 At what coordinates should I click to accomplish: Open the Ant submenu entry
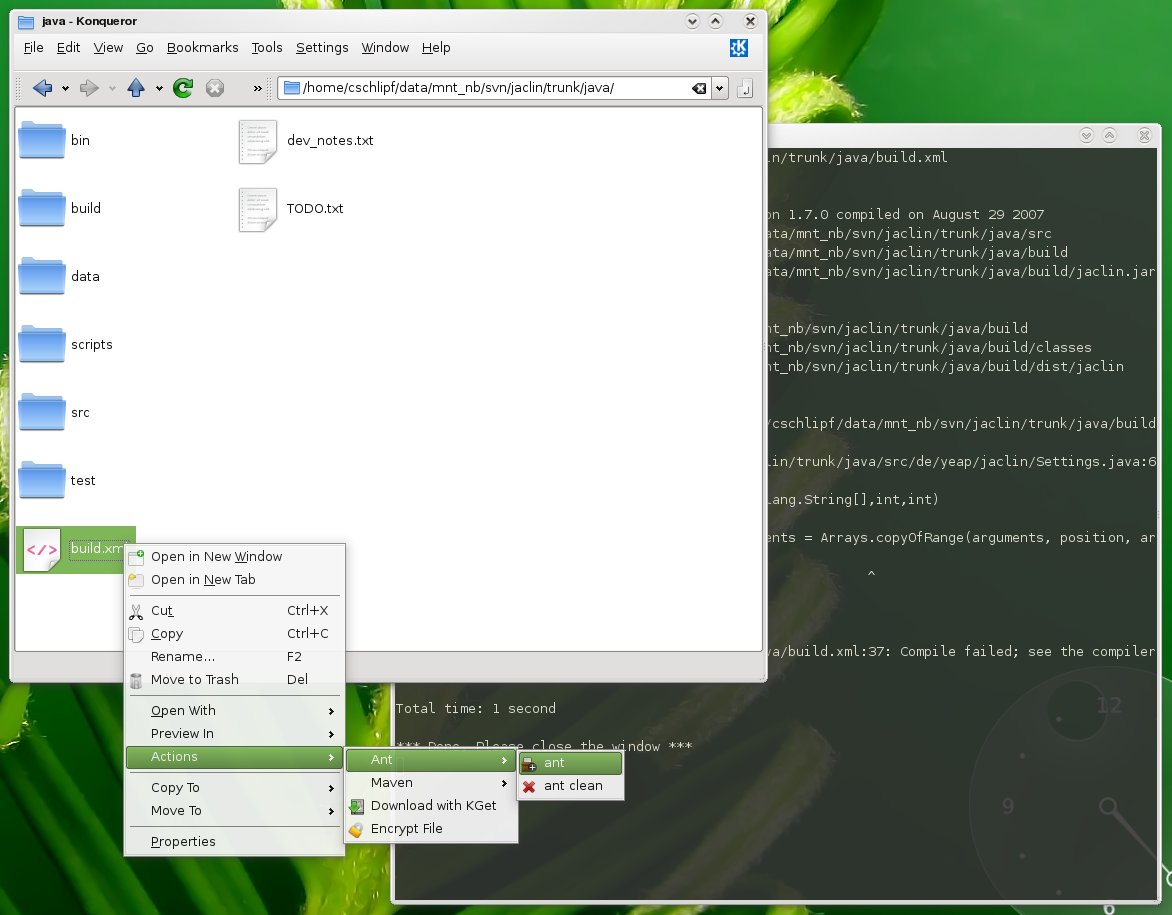[x=431, y=760]
